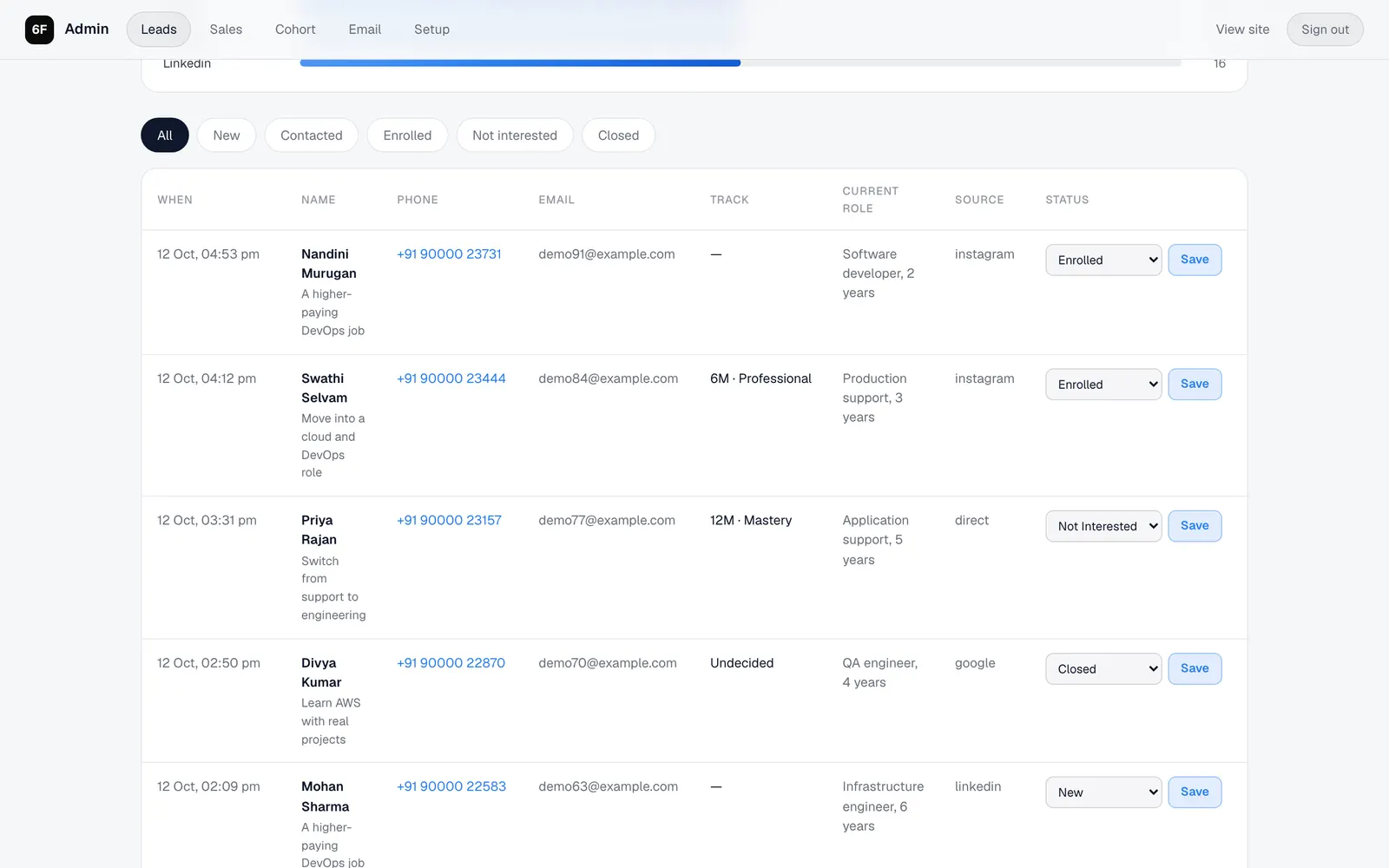Open status dropdown for Nandini Murugan
Viewport: 1389px width, 868px height.
[1103, 260]
